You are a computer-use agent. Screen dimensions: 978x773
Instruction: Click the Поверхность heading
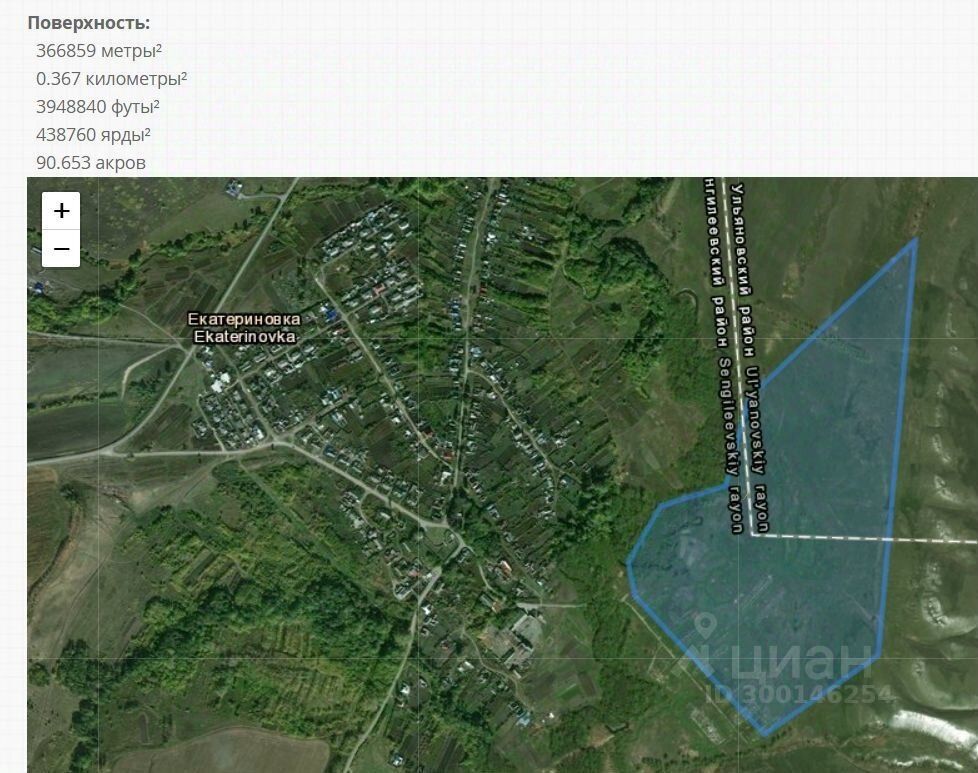pos(89,22)
